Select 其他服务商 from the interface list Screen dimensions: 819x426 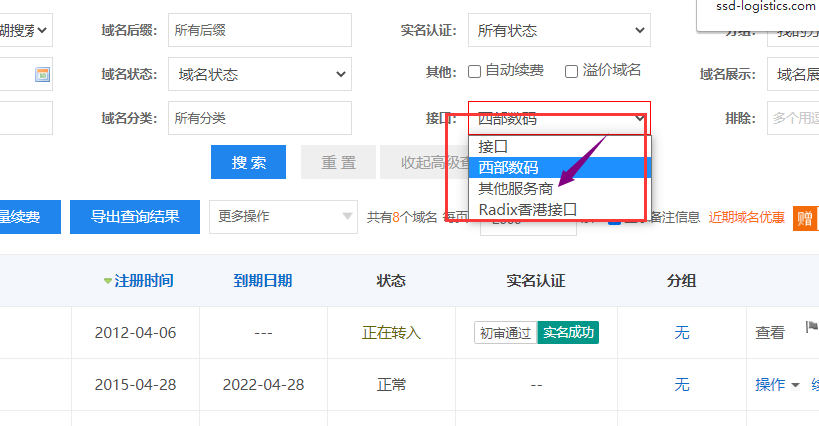pyautogui.click(x=515, y=188)
